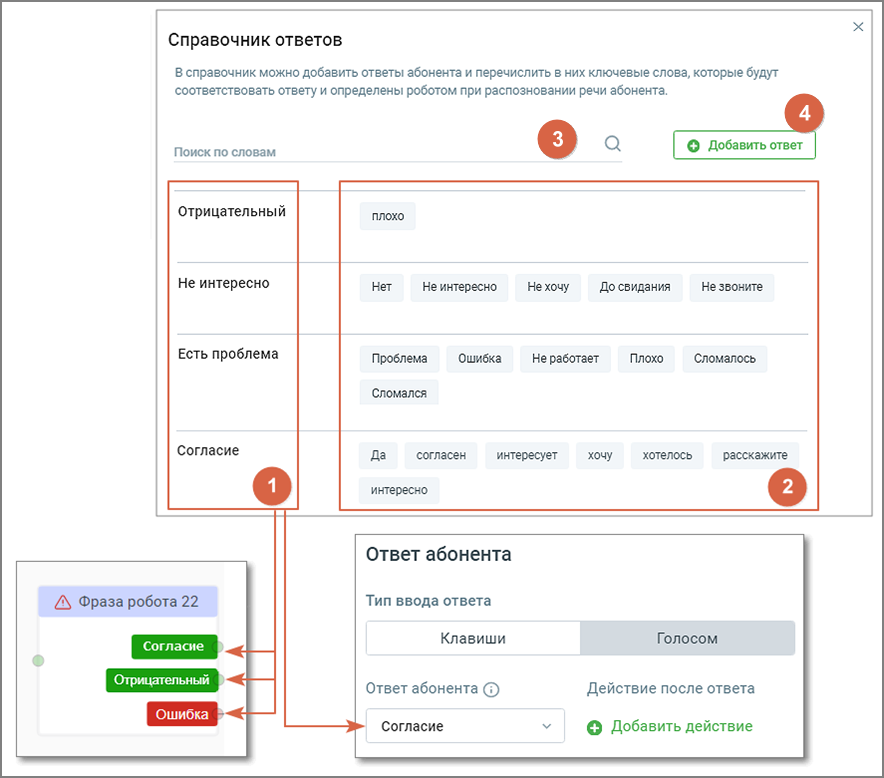The image size is (884, 778).
Task: Click the connector dot next to Согласие output
Action: coord(219,647)
